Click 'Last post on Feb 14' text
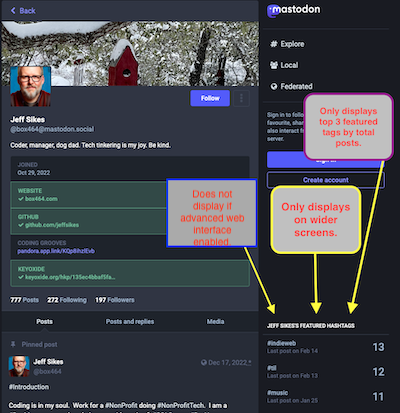 point(292,351)
